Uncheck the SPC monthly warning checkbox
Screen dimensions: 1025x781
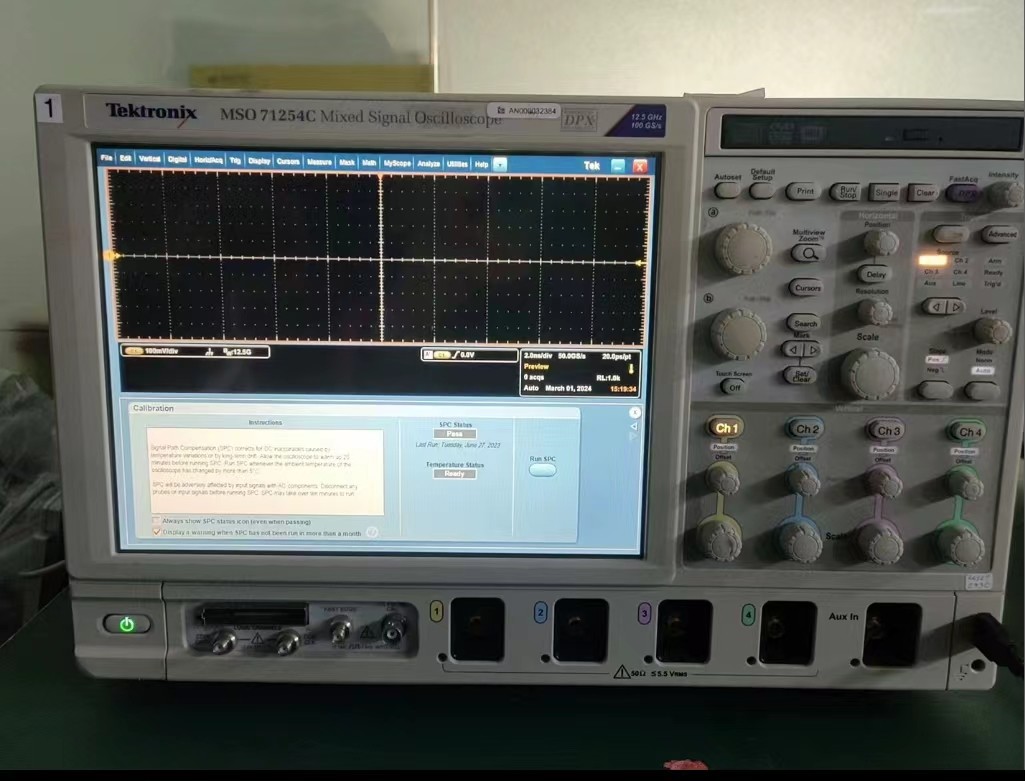(x=156, y=532)
